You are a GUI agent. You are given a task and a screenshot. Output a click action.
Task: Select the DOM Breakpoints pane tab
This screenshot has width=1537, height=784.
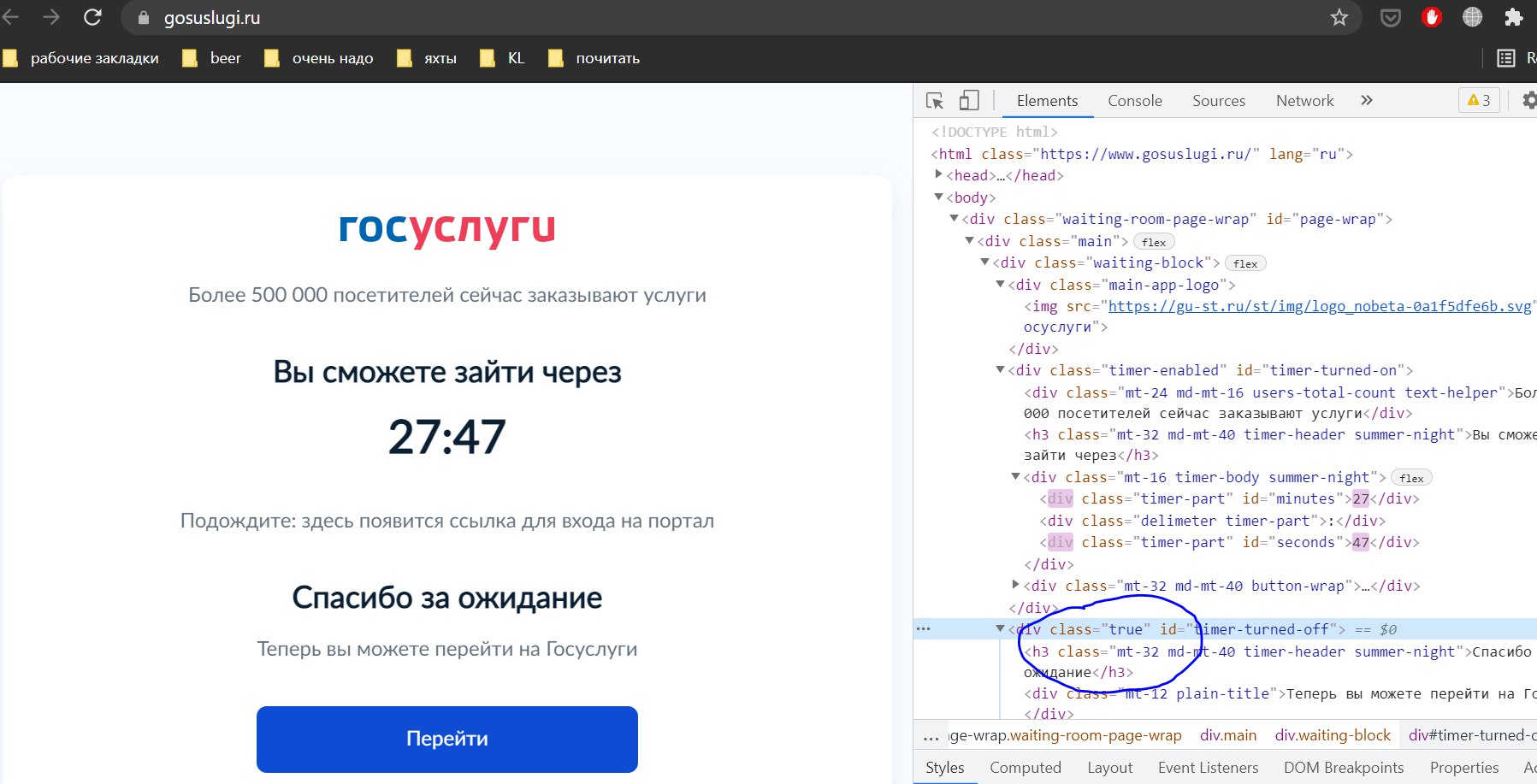coord(1344,768)
